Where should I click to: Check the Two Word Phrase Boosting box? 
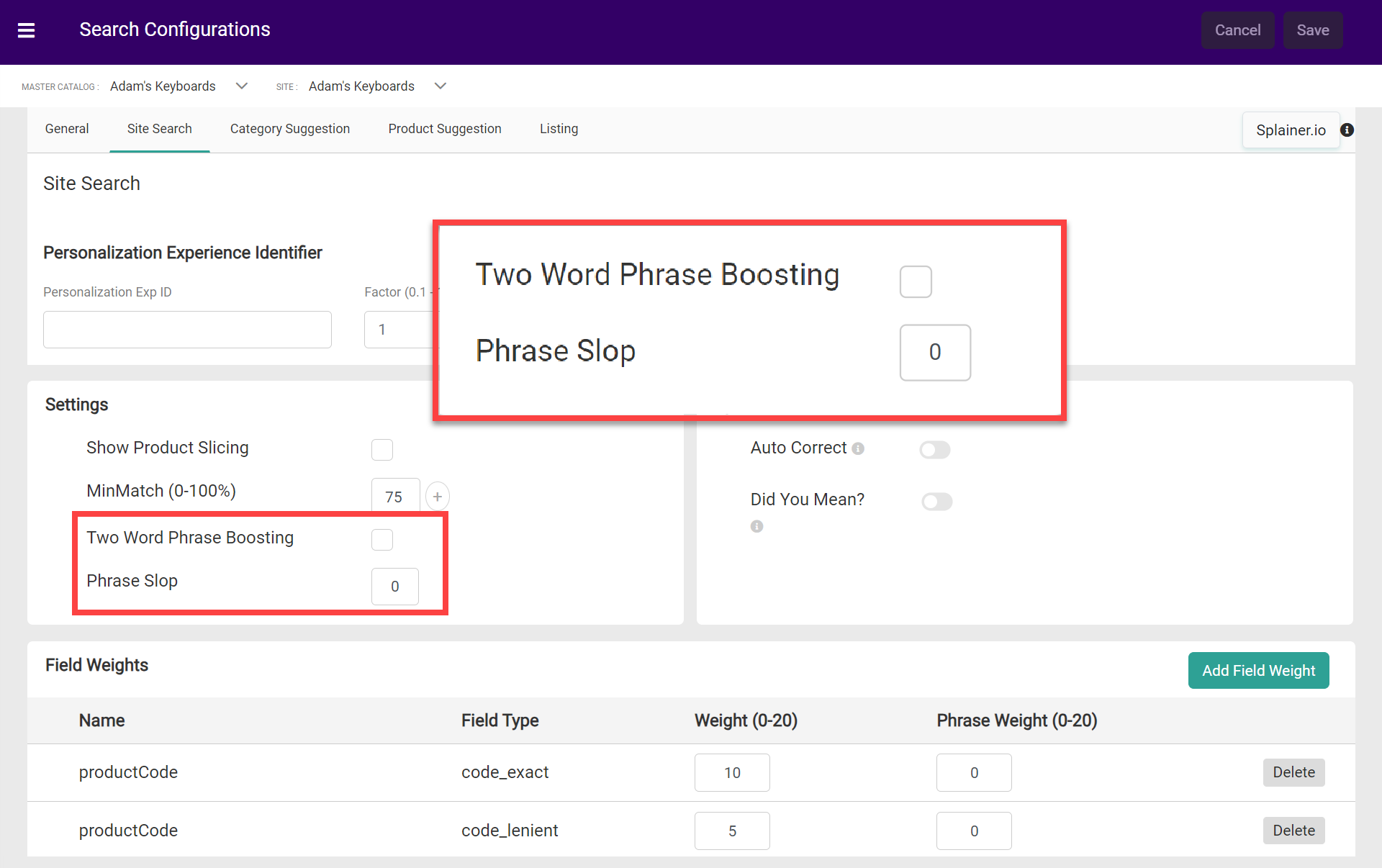[x=382, y=539]
